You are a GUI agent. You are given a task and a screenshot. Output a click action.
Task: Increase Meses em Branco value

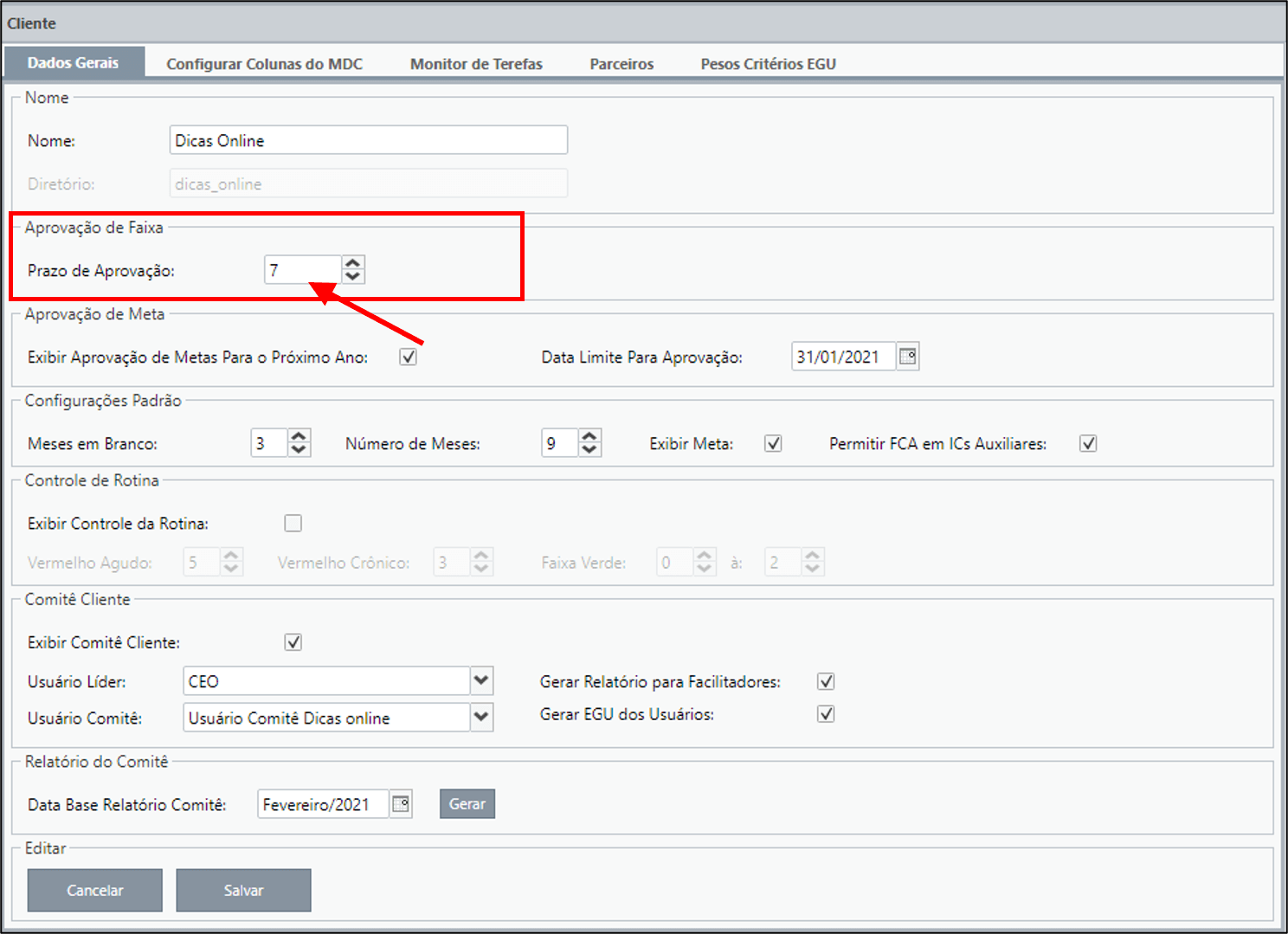(x=299, y=436)
